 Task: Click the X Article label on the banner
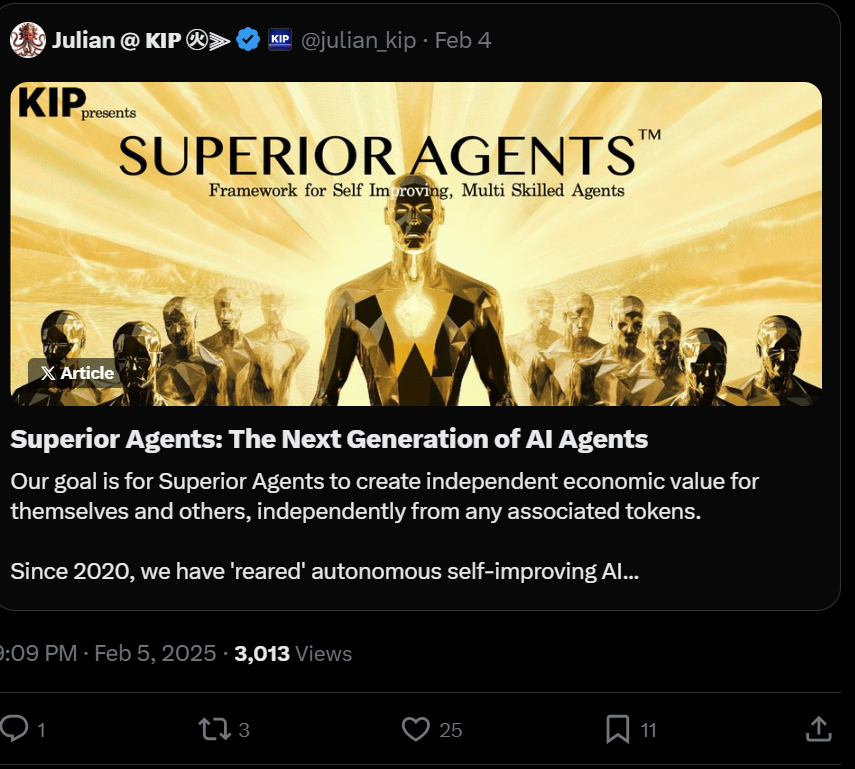click(x=77, y=373)
